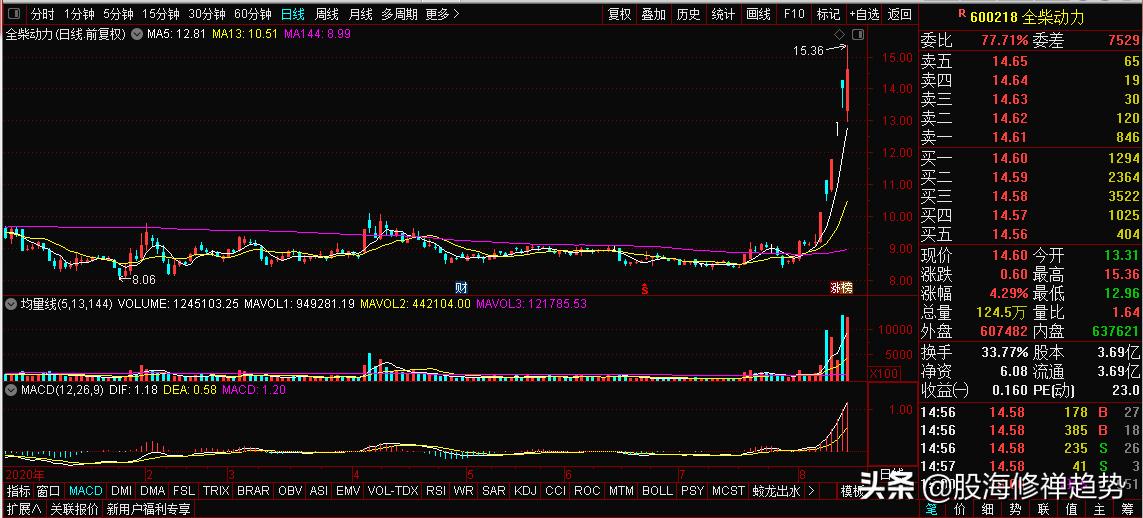Select the BRAR indicator tab
Image resolution: width=1143 pixels, height=518 pixels.
253,491
